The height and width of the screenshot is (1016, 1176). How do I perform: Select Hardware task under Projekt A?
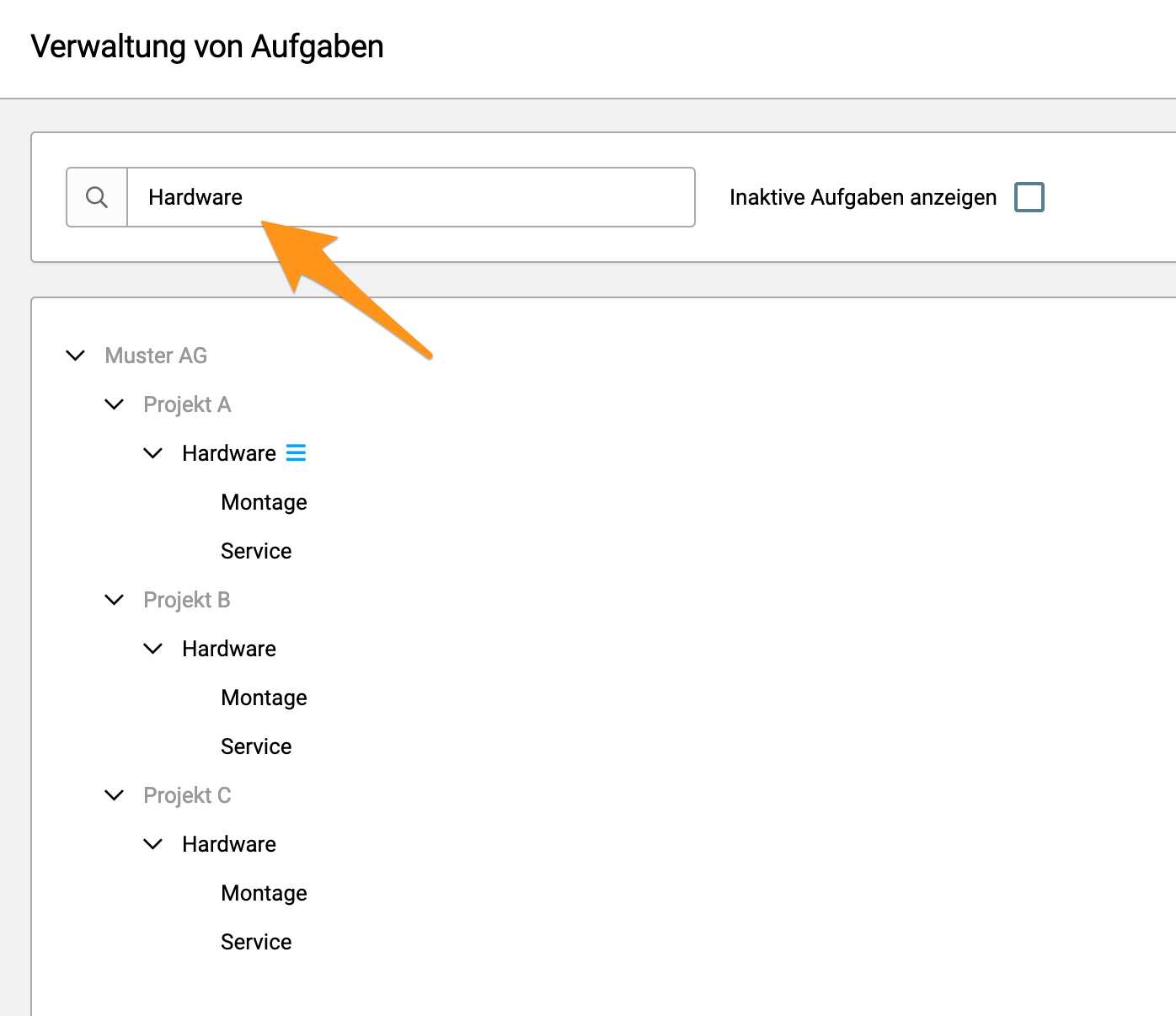tap(229, 453)
